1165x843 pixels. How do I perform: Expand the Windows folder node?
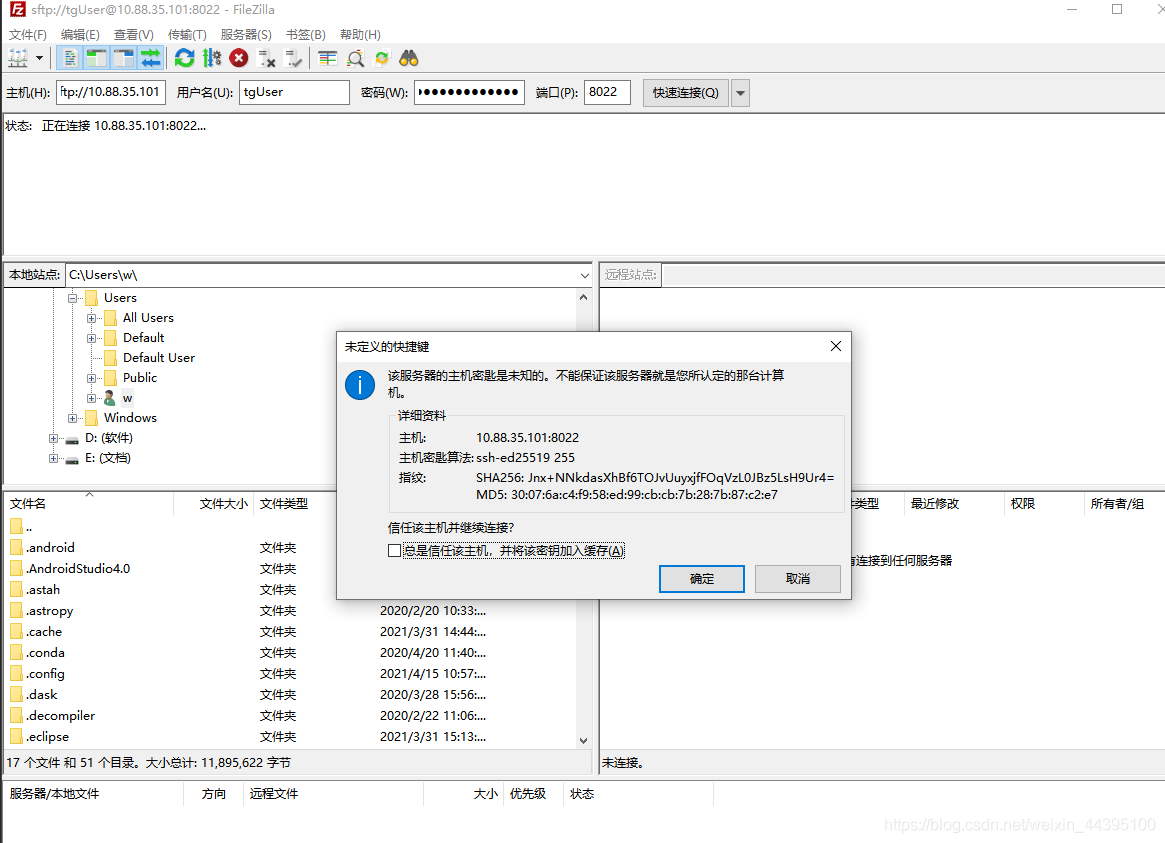pos(73,418)
